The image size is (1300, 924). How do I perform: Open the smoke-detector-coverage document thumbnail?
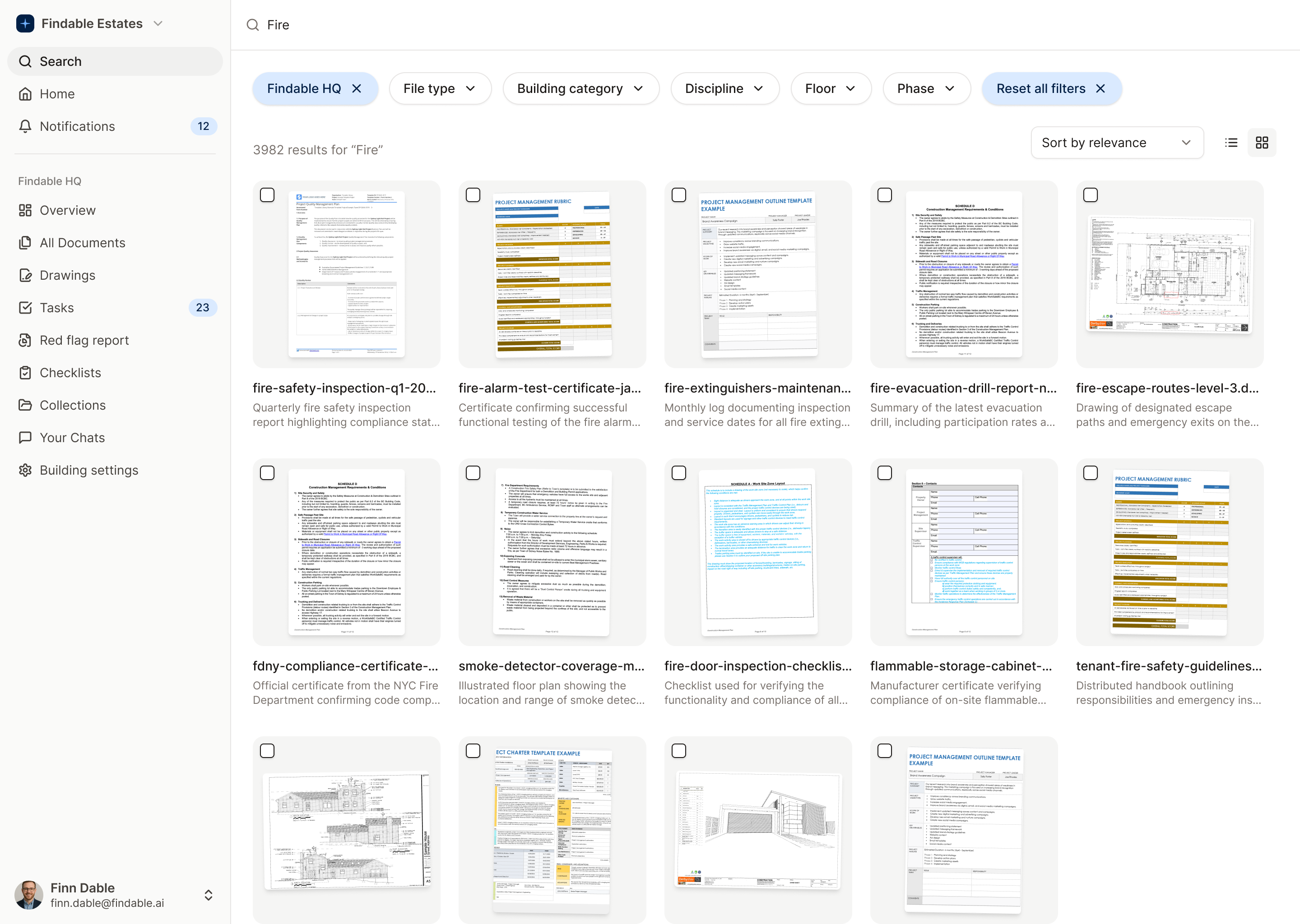tap(552, 552)
